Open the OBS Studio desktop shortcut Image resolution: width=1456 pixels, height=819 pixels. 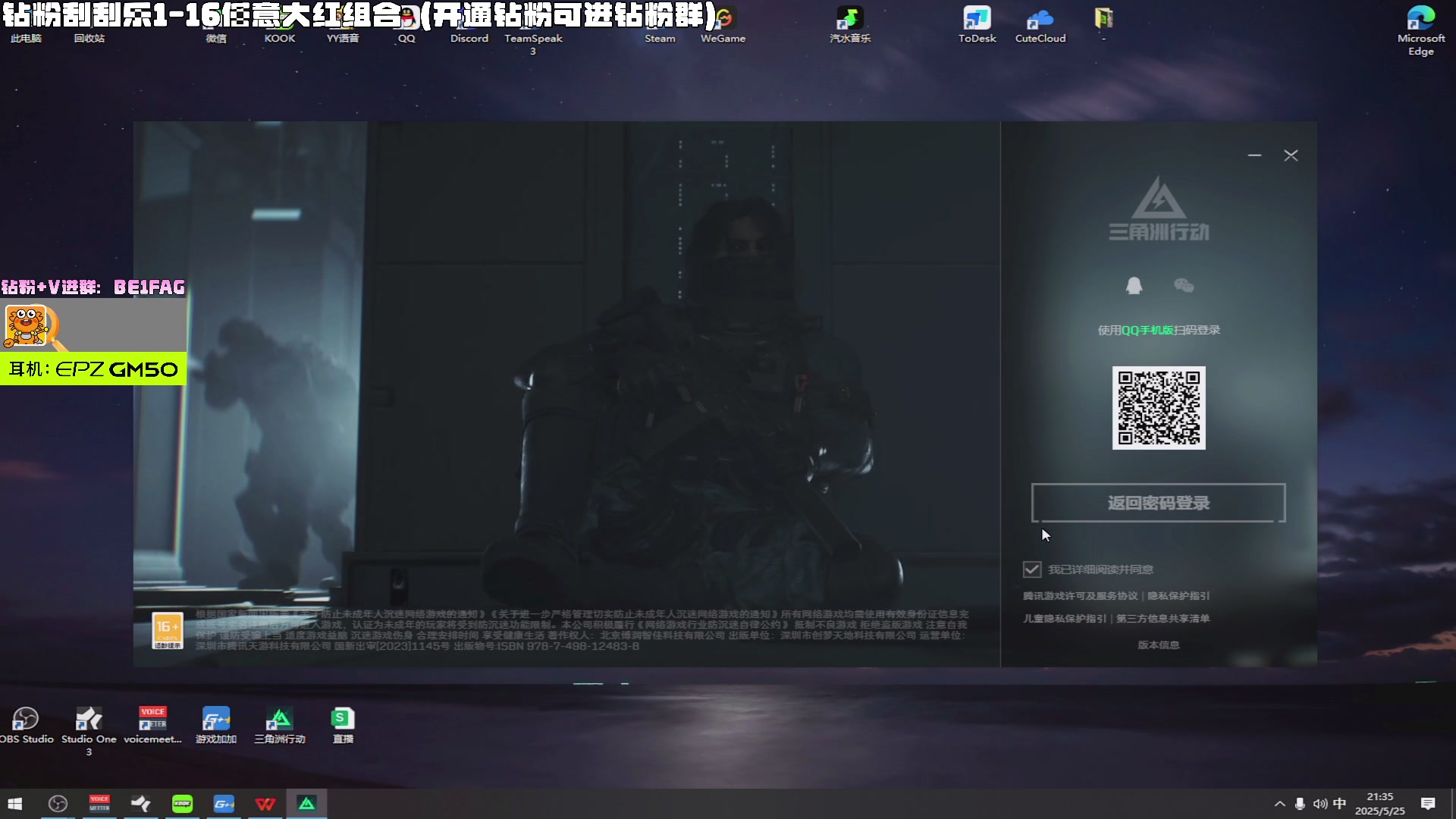[26, 726]
